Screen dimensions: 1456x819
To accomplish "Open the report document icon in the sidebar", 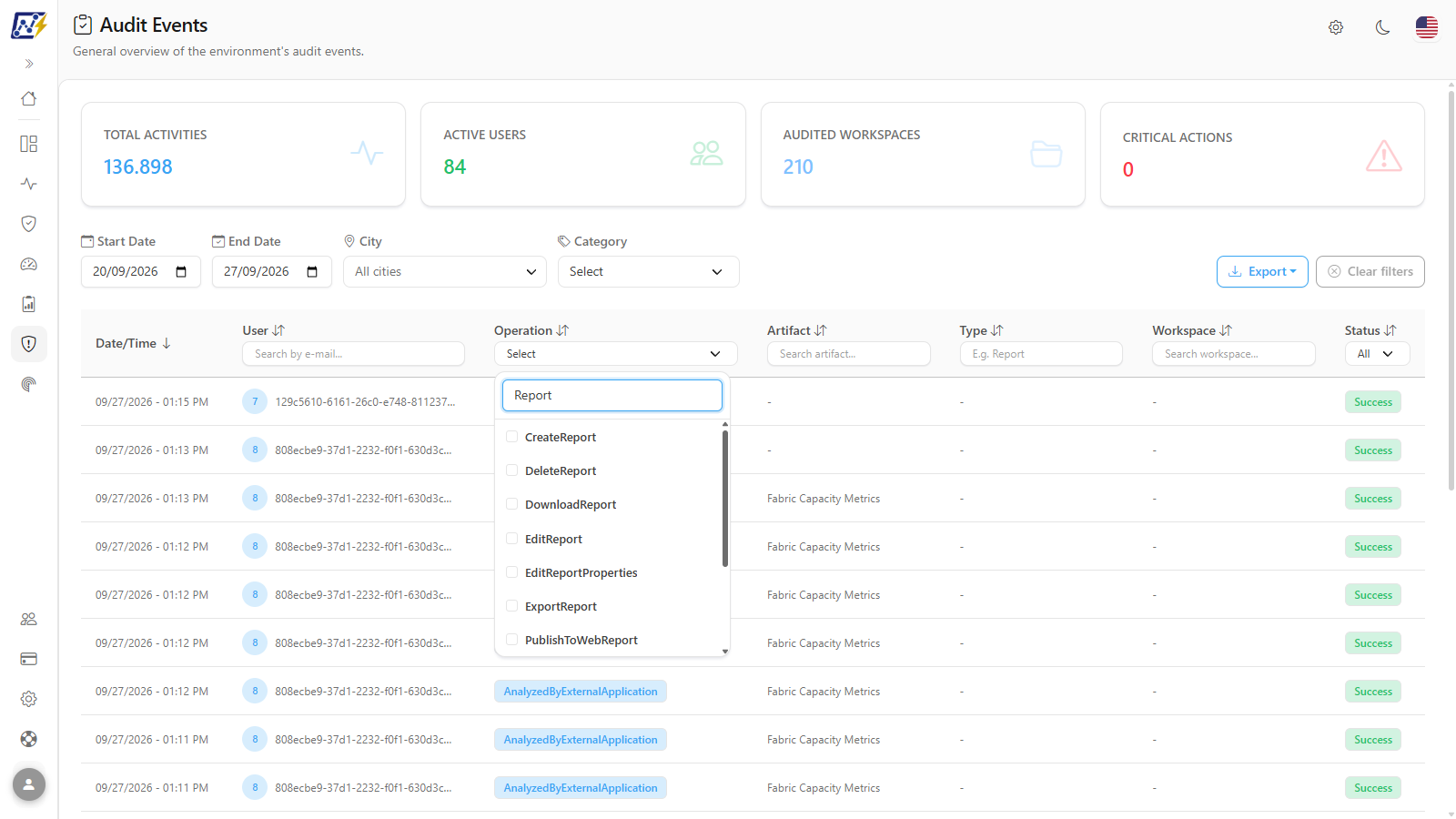I will point(29,304).
